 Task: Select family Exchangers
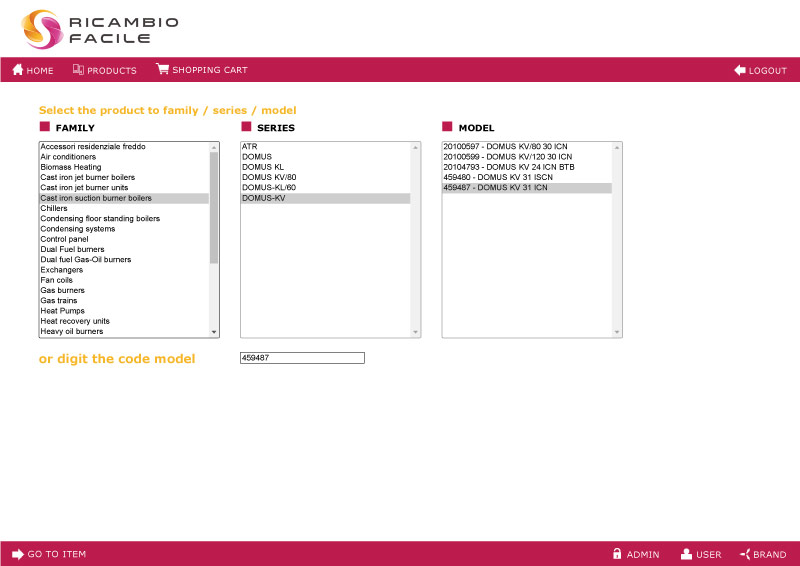coord(124,269)
